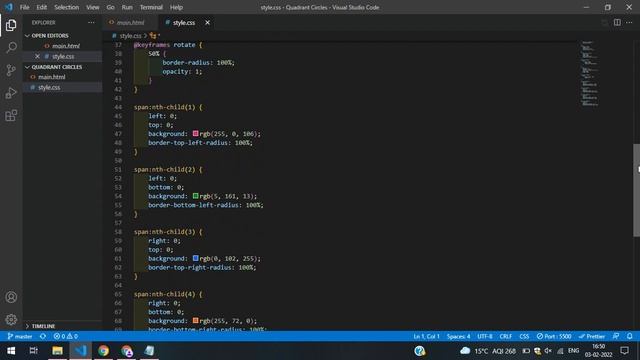The width and height of the screenshot is (640, 360).
Task: Open green rgb(5, 161, 13) color swatch
Action: coord(196,196)
